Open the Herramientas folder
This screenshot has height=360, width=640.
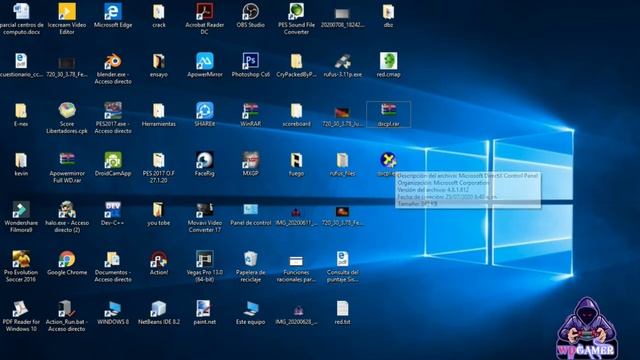pyautogui.click(x=159, y=115)
